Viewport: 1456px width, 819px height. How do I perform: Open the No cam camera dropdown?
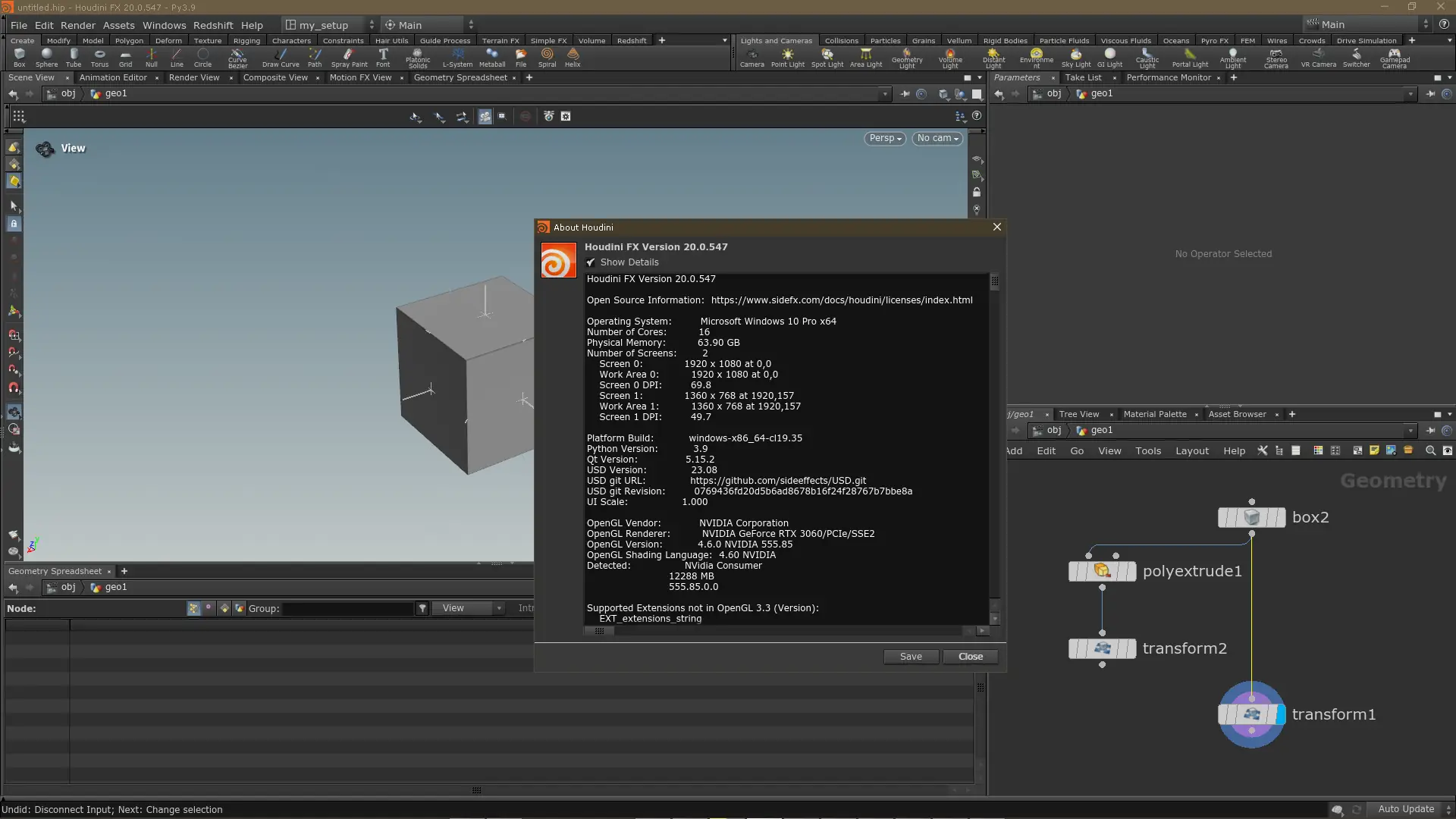tap(937, 138)
